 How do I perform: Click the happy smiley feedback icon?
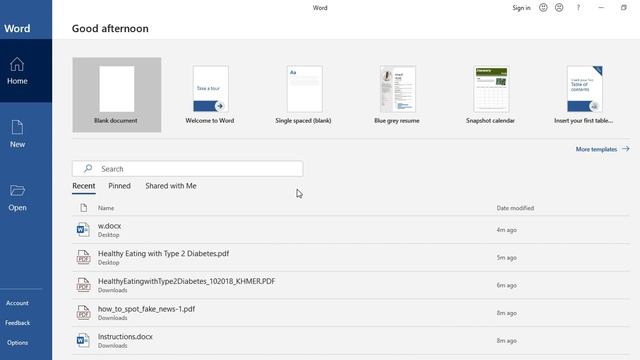[x=543, y=7]
